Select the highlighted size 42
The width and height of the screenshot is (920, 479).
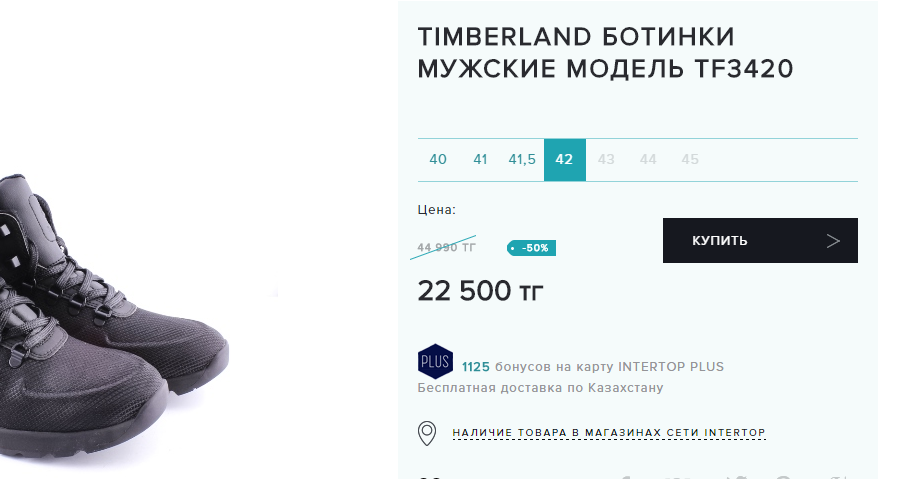tap(564, 160)
